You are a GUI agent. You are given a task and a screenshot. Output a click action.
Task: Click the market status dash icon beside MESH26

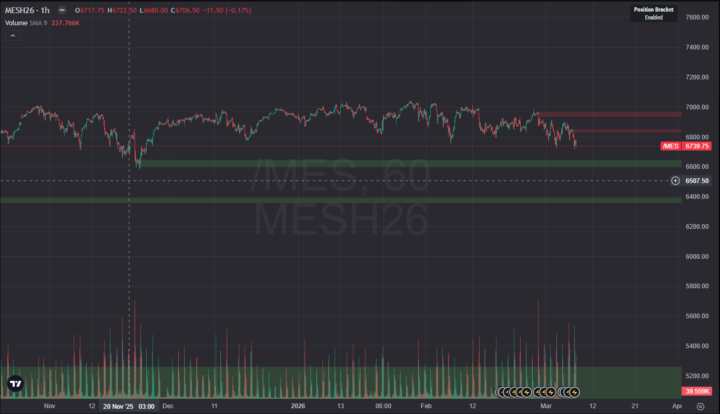62,10
